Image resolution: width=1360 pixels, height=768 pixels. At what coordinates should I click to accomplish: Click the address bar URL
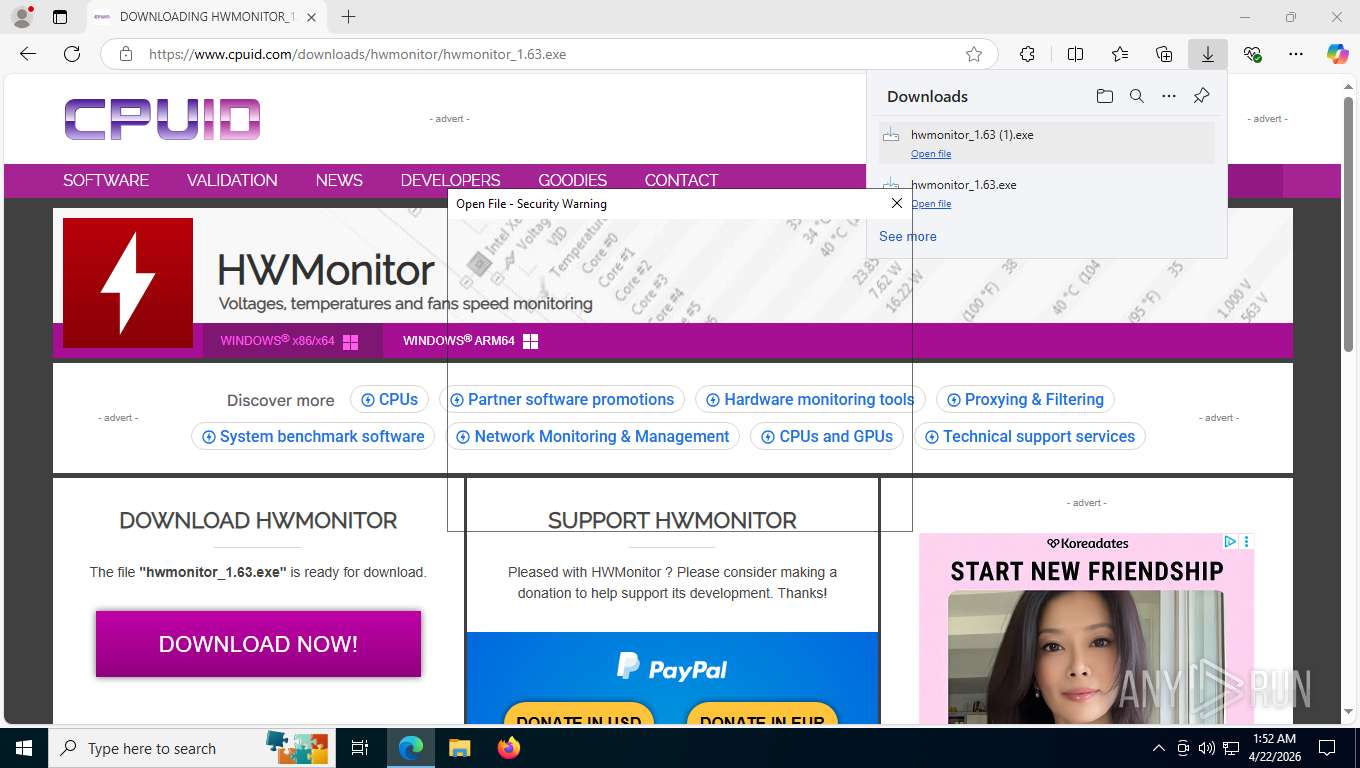click(x=357, y=54)
